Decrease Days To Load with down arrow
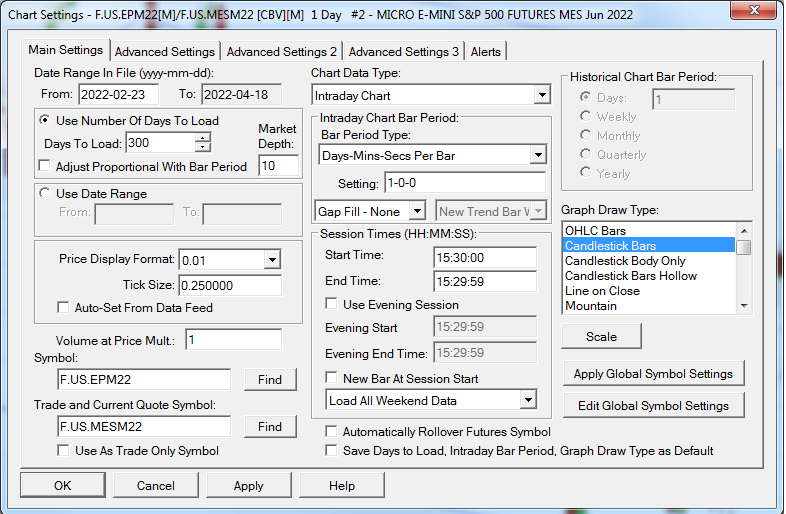The image size is (786, 514). tap(203, 147)
